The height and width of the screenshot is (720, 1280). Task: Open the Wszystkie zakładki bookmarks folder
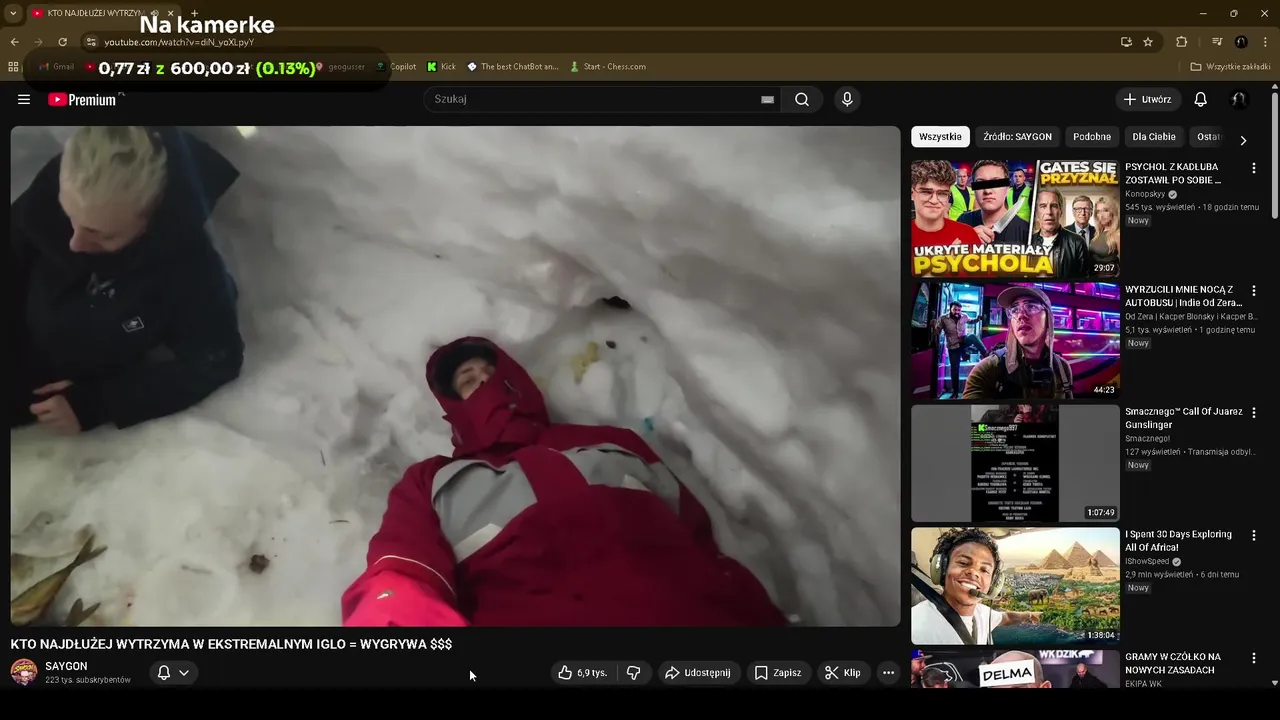pos(1230,67)
